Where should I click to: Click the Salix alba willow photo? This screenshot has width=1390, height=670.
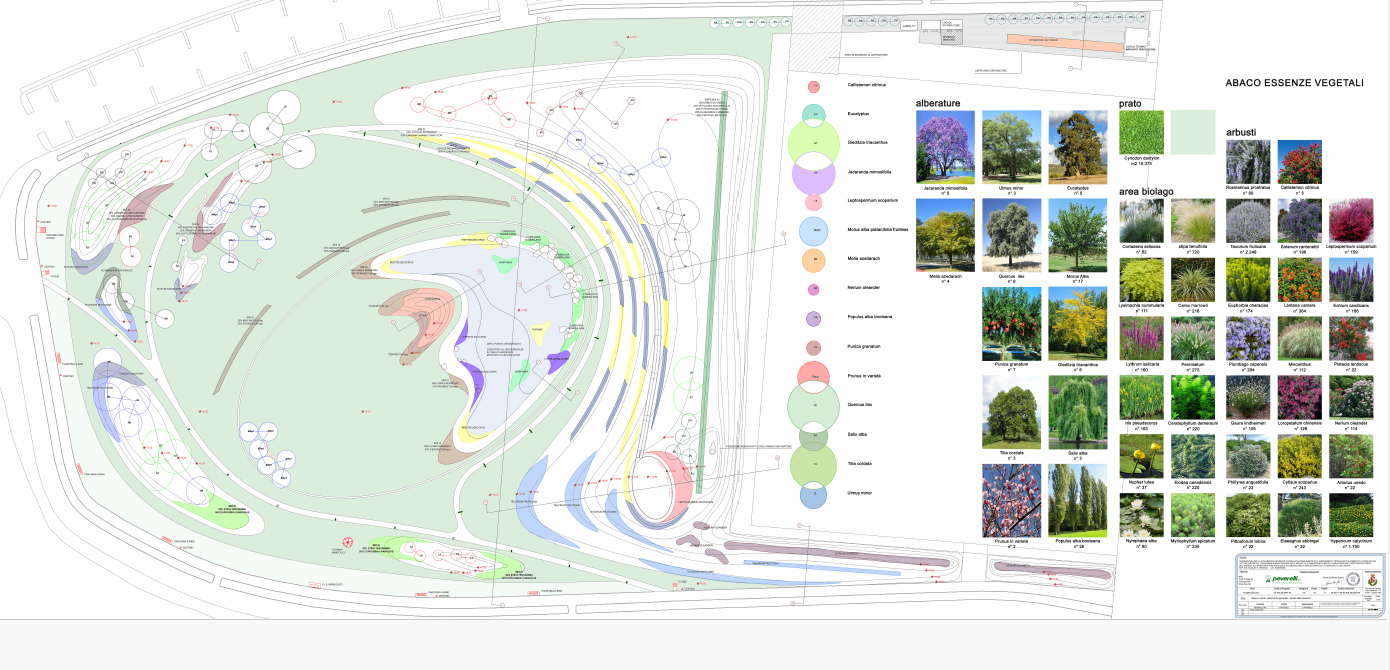click(1077, 411)
